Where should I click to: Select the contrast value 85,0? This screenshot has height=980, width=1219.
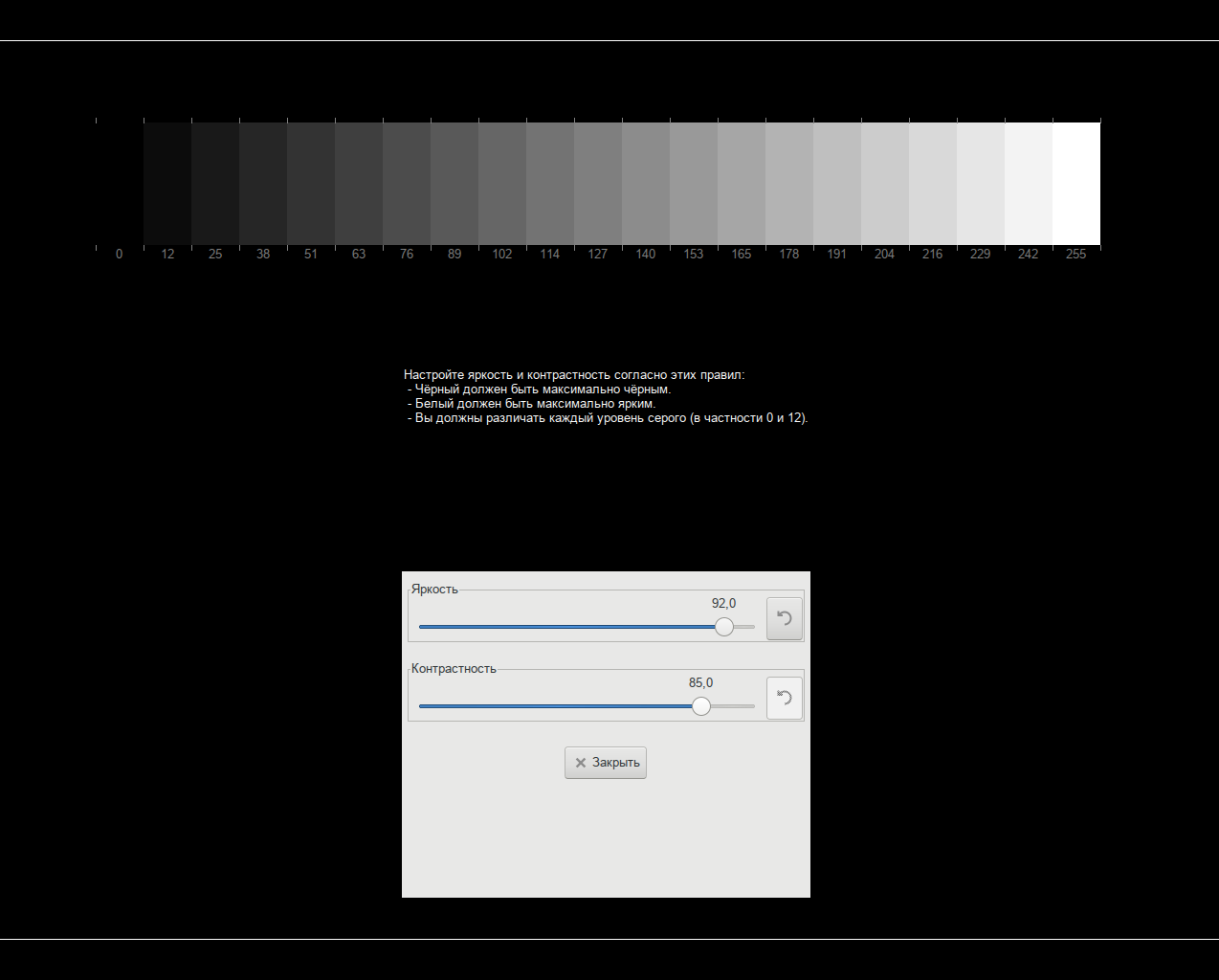click(700, 683)
